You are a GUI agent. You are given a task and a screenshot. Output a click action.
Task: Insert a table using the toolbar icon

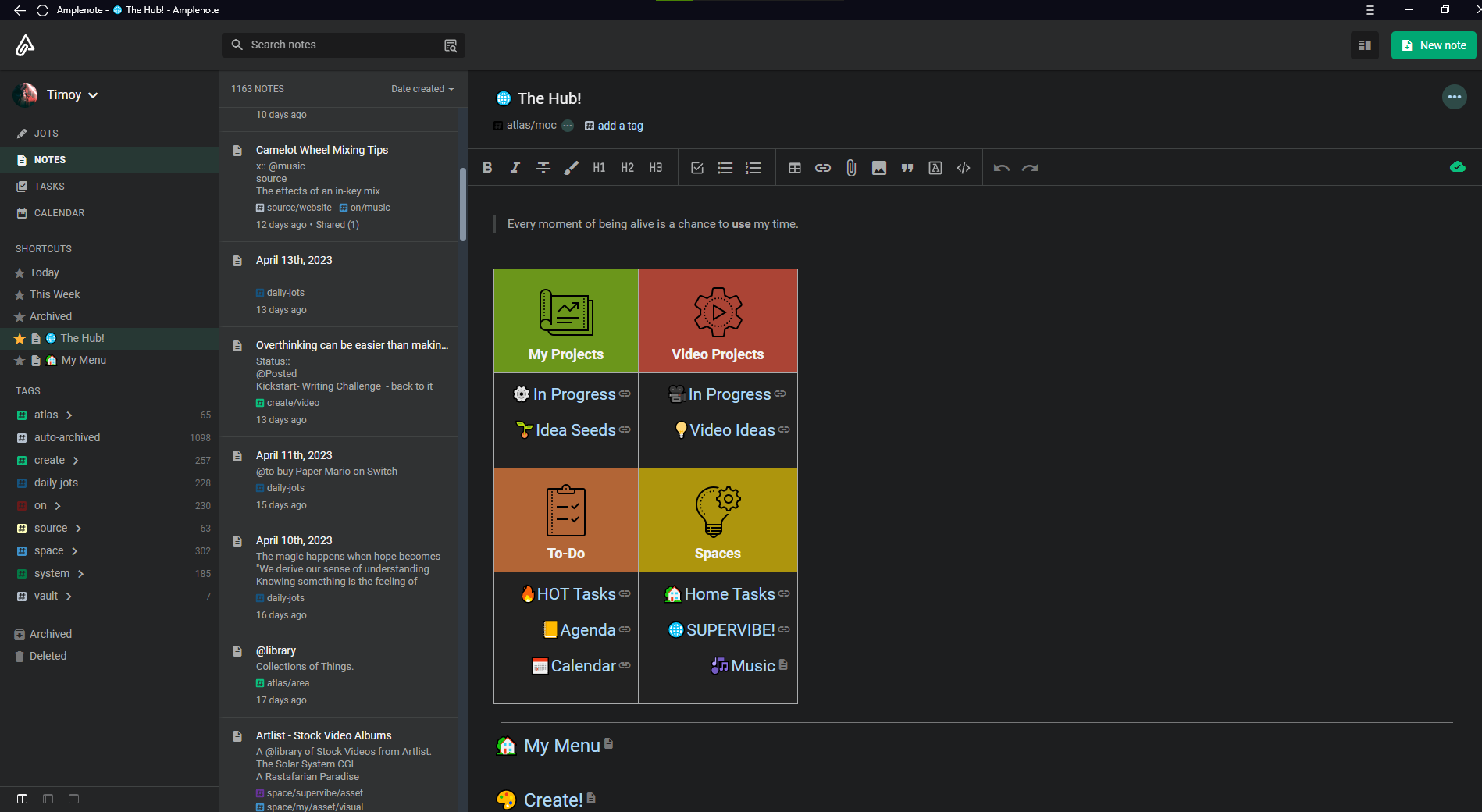(x=794, y=167)
